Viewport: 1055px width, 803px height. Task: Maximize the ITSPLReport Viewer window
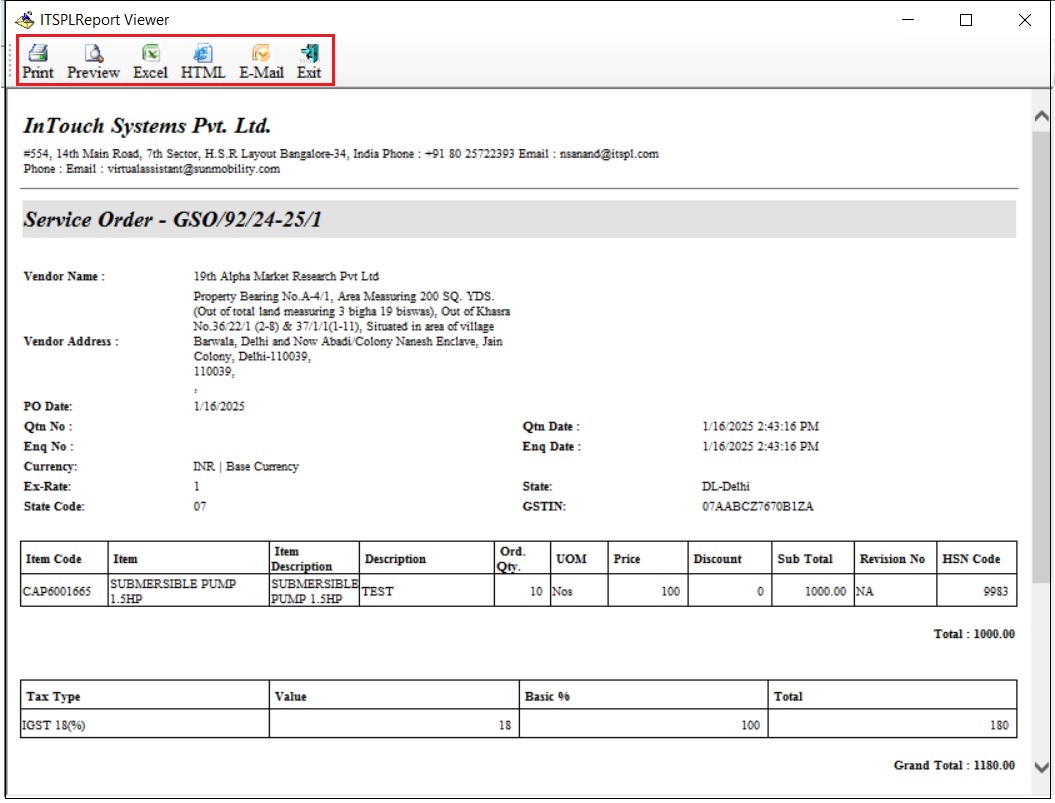click(966, 20)
